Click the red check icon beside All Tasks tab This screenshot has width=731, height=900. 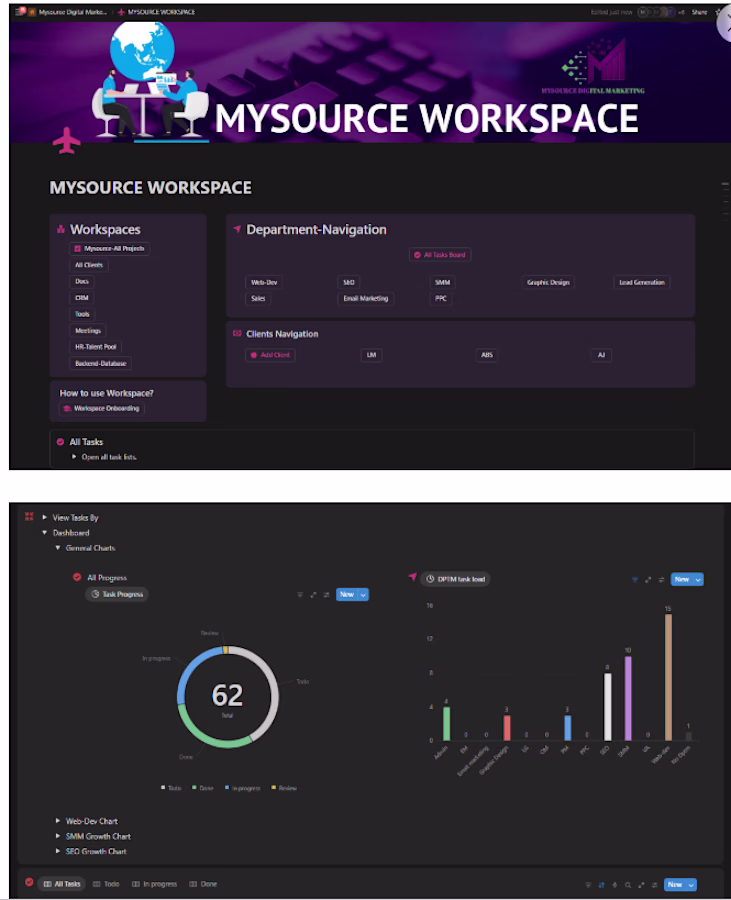(29, 882)
